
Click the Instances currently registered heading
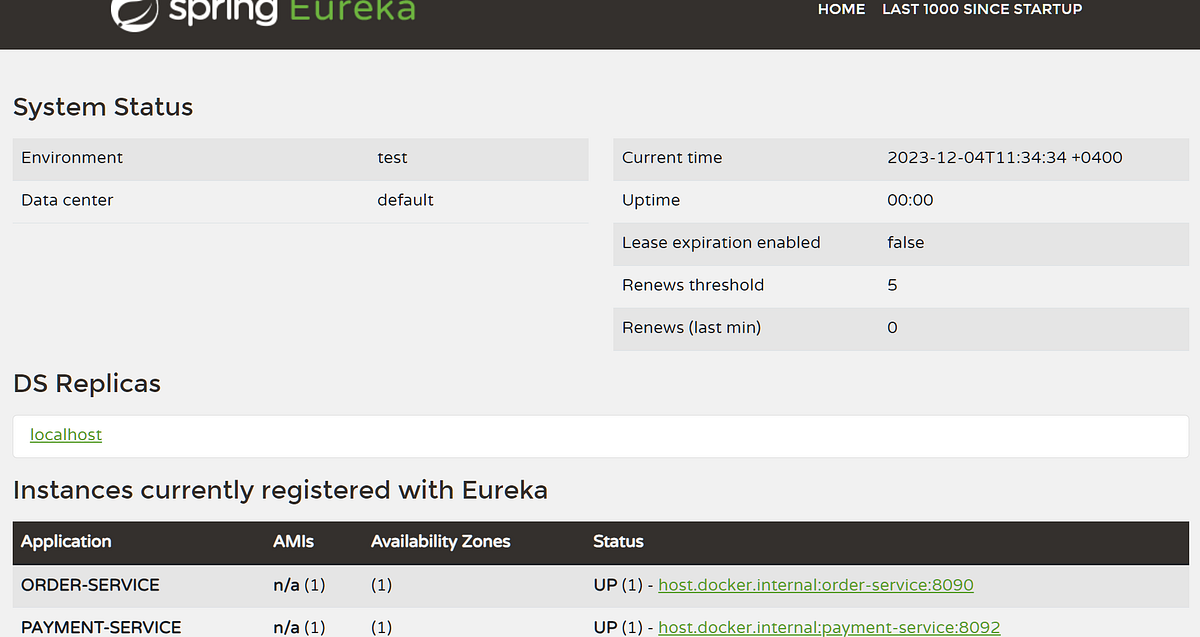click(280, 490)
